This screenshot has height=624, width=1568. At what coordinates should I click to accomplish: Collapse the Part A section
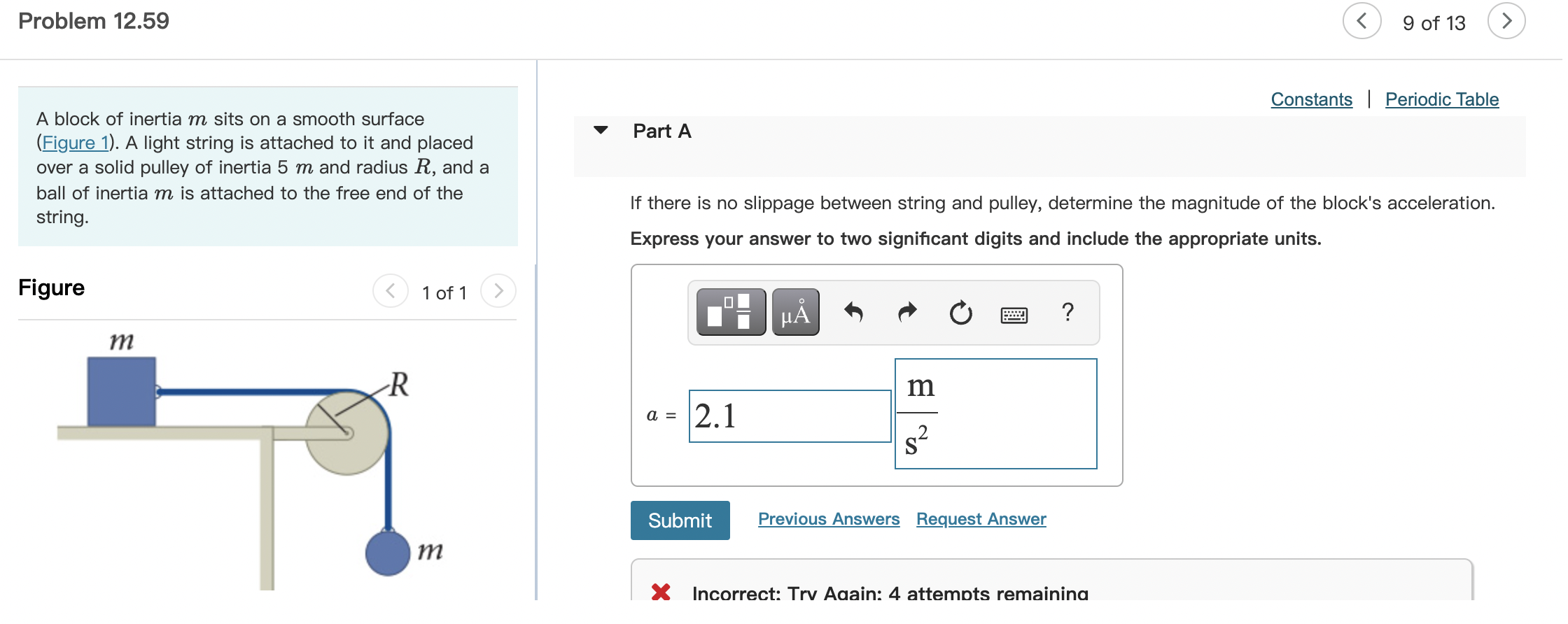(601, 130)
